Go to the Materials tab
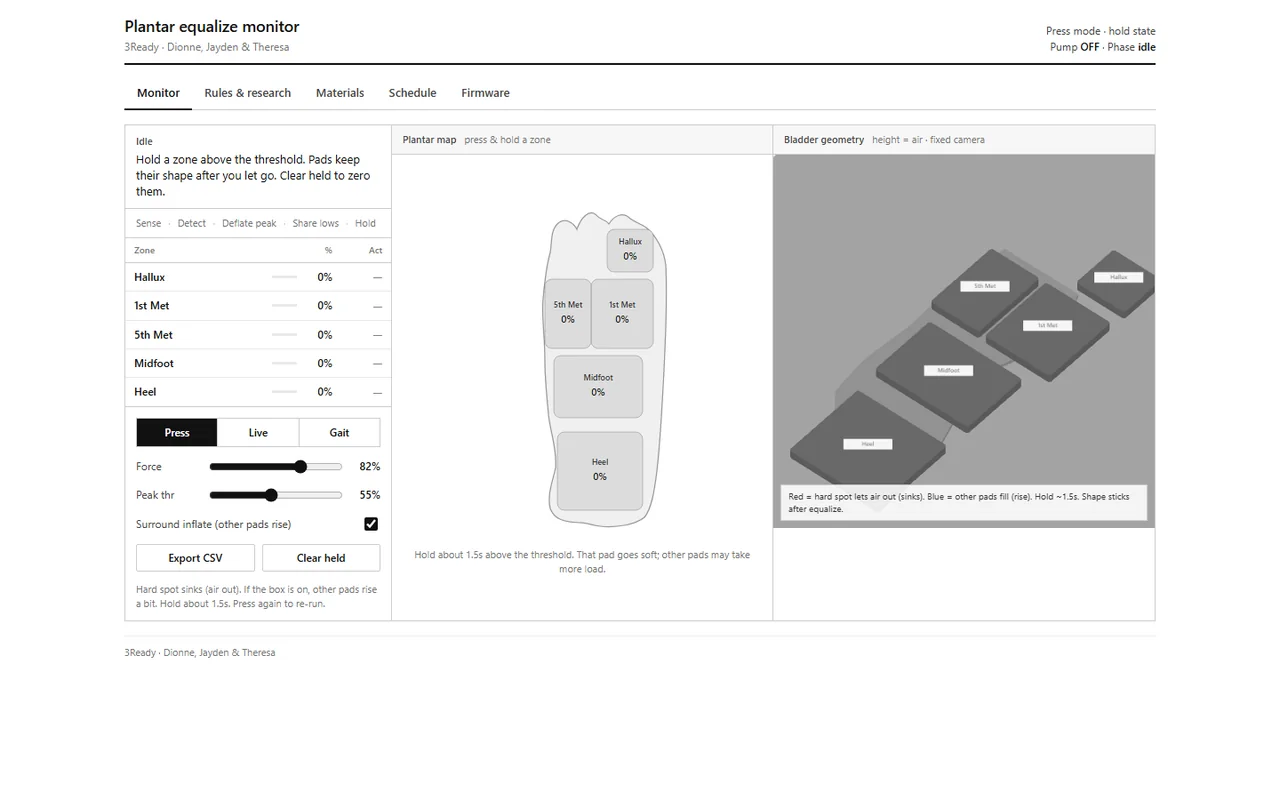 [340, 93]
